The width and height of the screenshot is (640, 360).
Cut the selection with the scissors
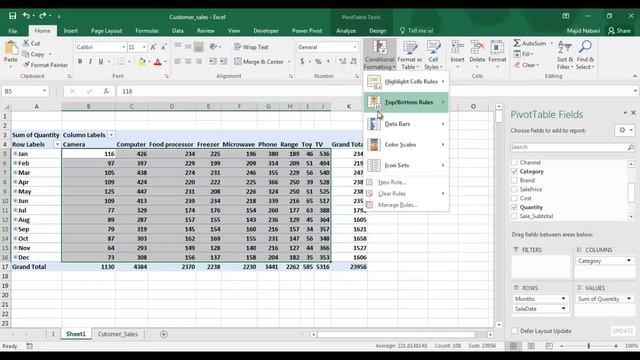pos(31,43)
